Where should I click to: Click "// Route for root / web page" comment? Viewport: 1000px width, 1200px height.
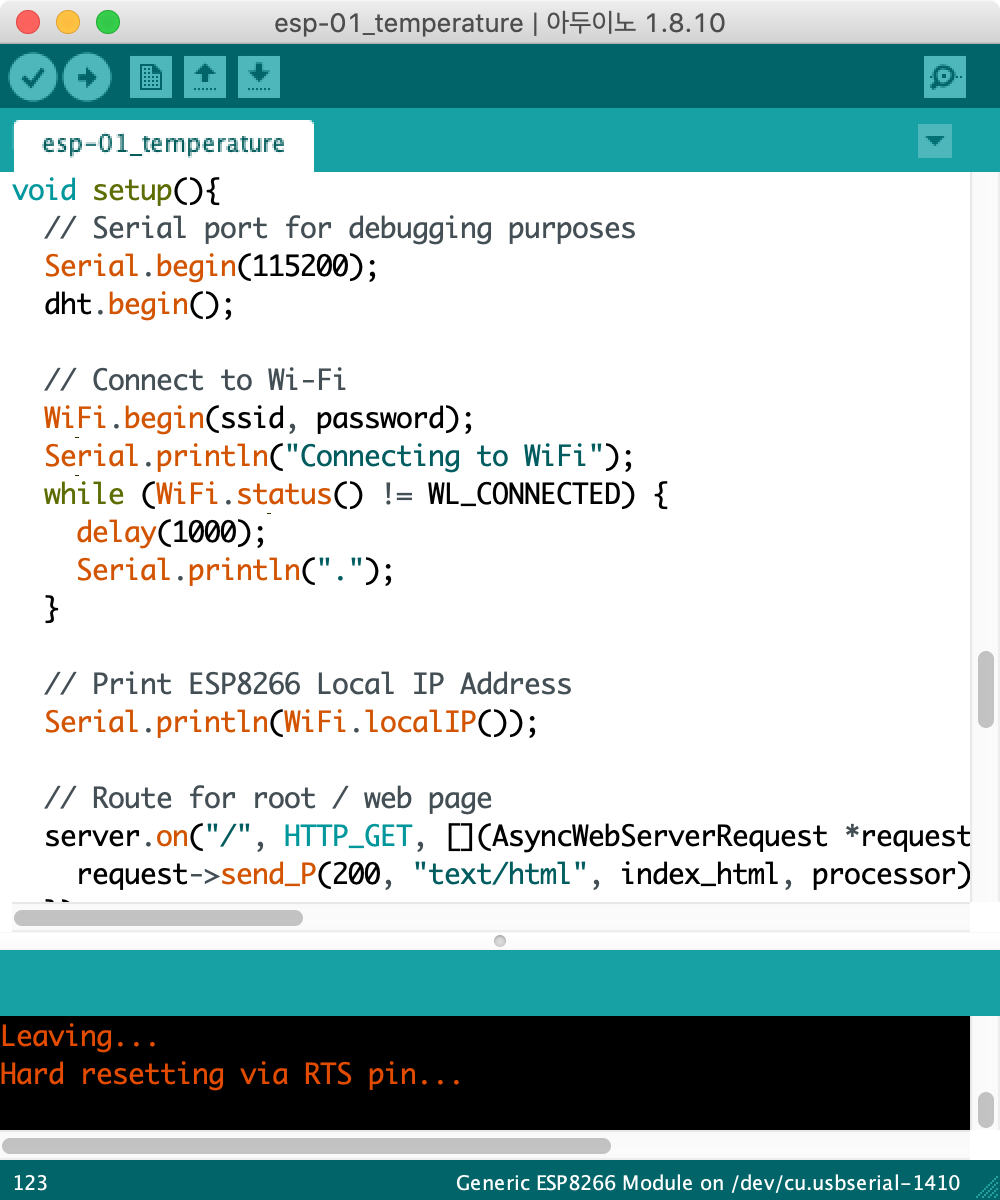point(268,798)
